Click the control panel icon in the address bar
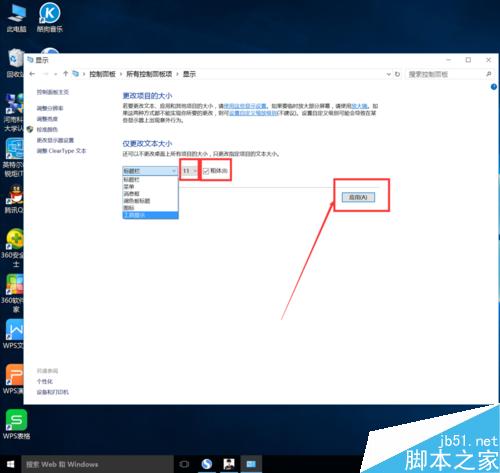Image resolution: width=500 pixels, height=473 pixels. (76, 74)
